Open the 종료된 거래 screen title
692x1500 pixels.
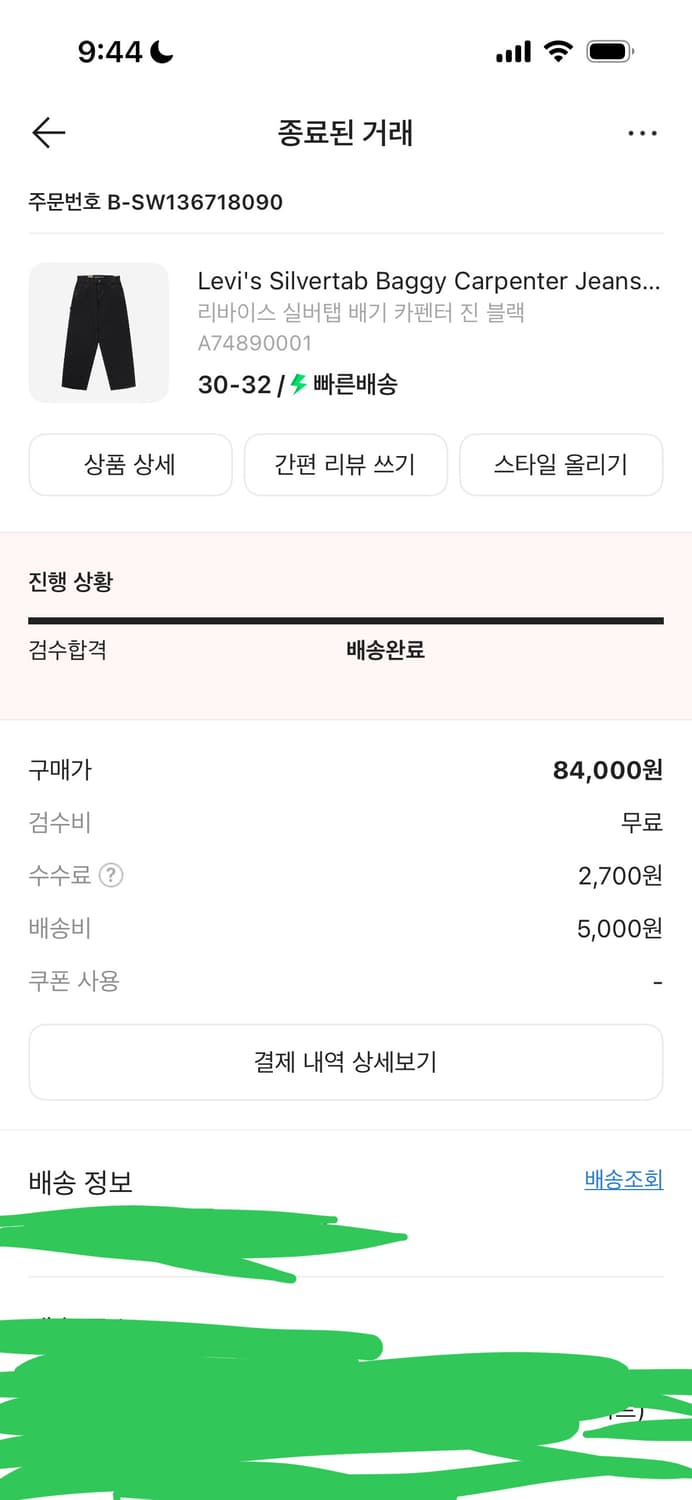(346, 132)
